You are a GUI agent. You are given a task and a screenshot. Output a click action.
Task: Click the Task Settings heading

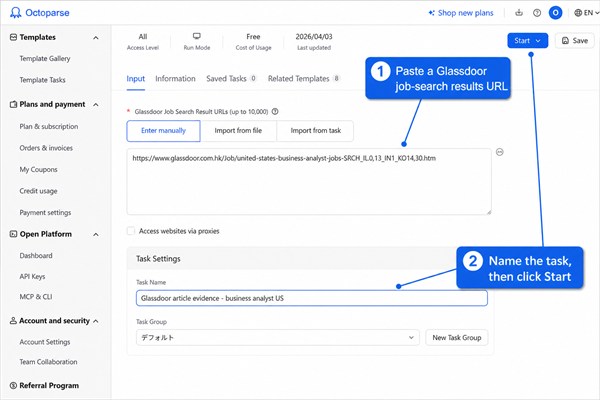158,259
